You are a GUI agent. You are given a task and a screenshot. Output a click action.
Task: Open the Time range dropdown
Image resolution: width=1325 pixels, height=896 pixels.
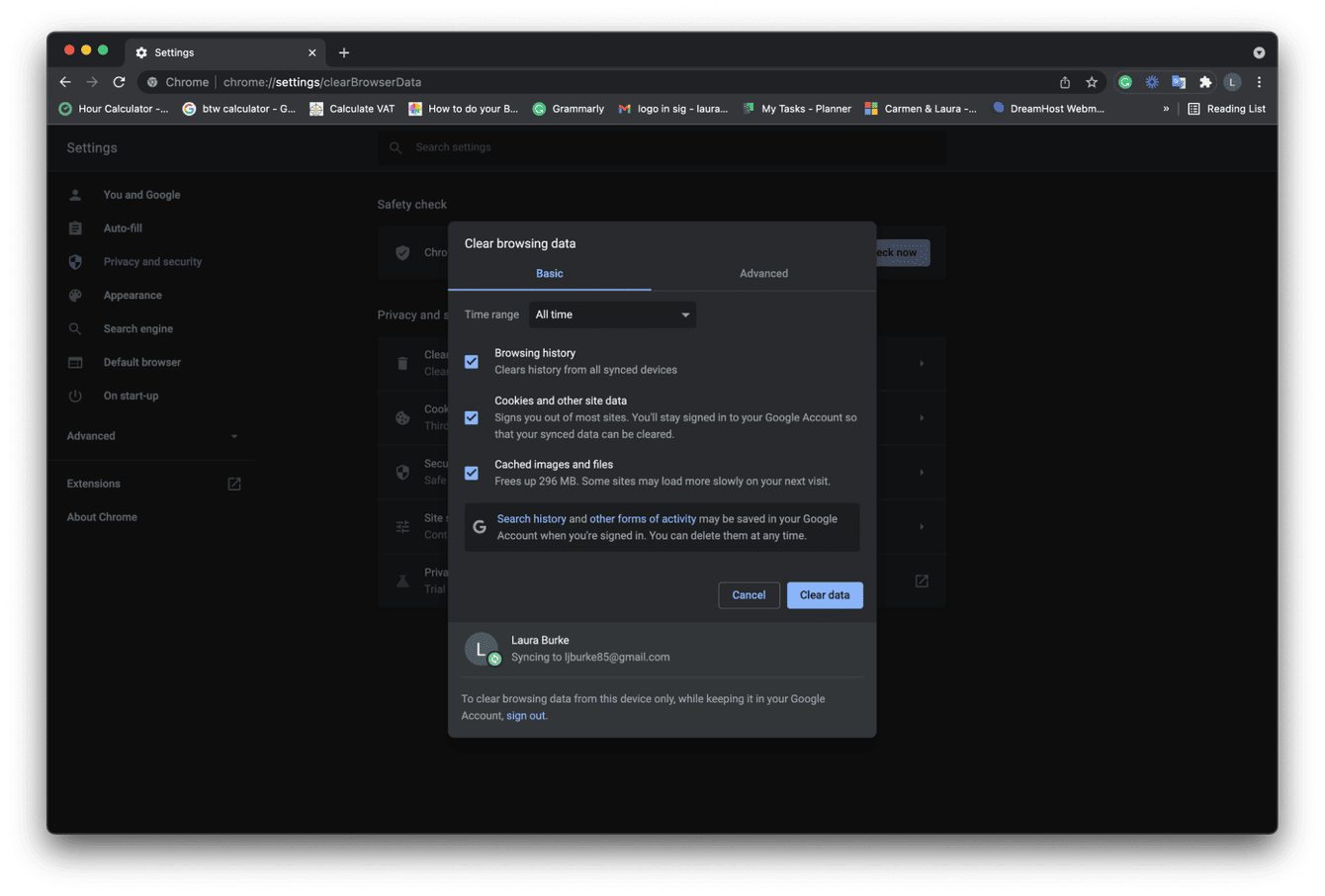tap(611, 314)
